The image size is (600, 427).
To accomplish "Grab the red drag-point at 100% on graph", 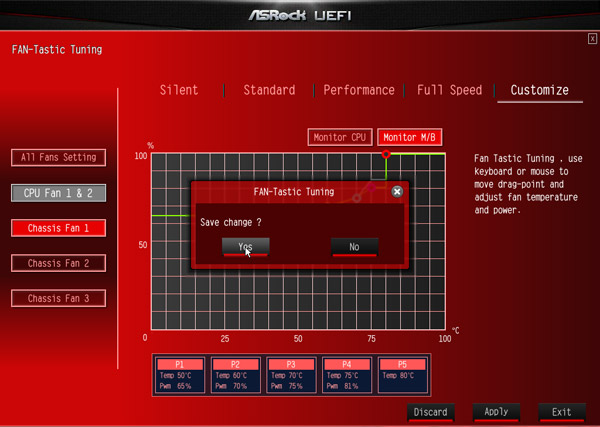I will [386, 154].
